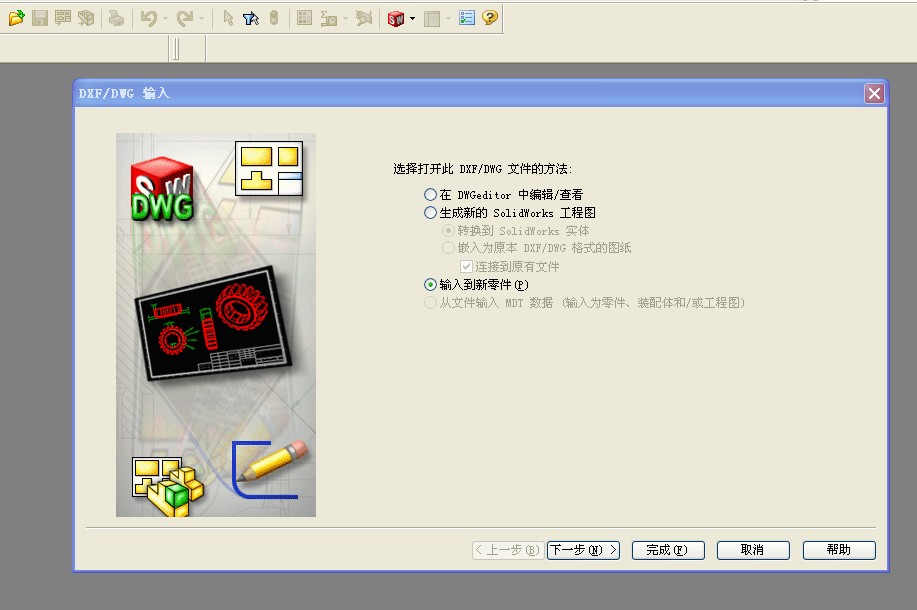
Task: Click the Open file folder icon
Action: tap(16, 18)
